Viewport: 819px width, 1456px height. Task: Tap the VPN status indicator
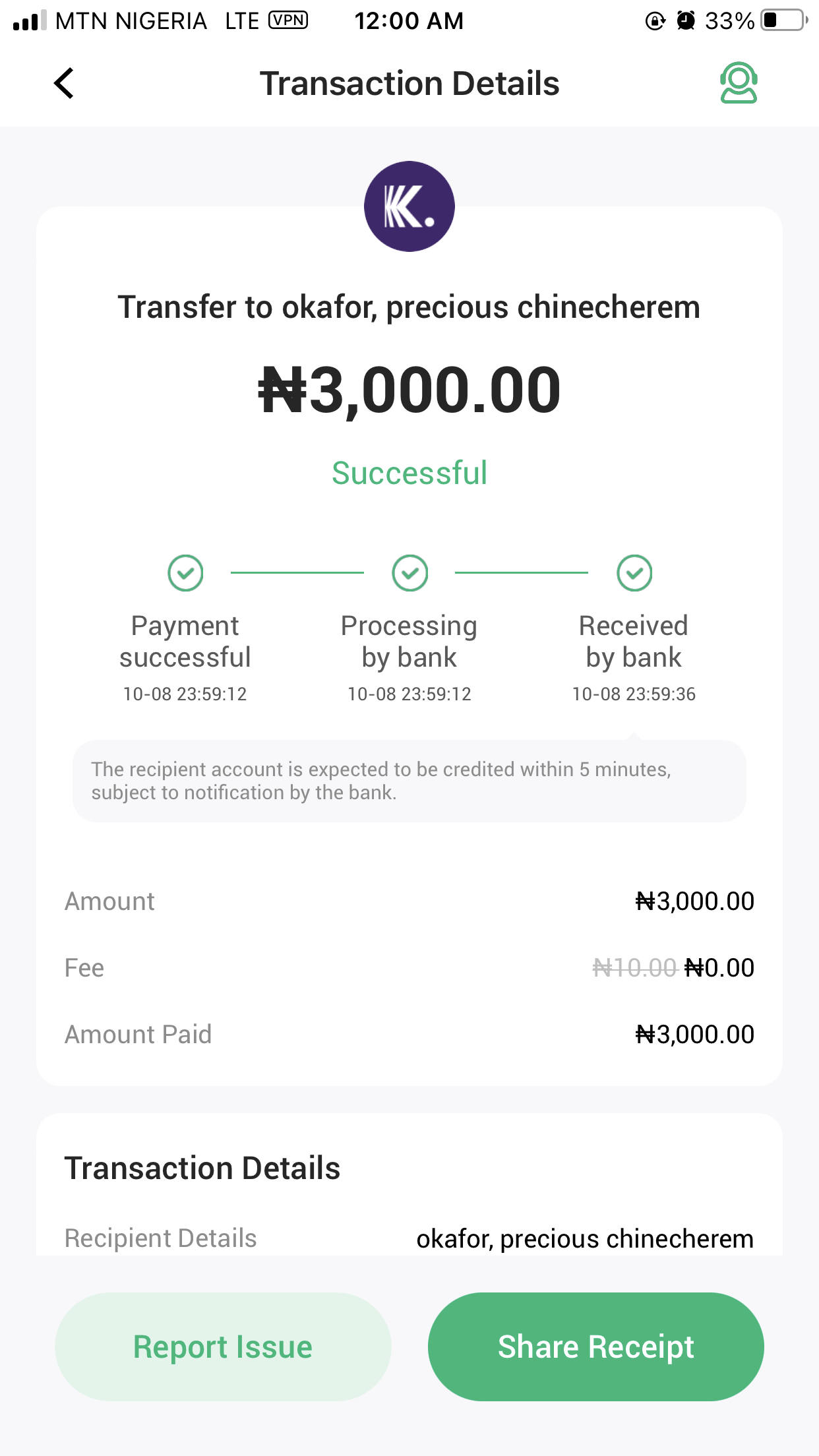pos(288,20)
